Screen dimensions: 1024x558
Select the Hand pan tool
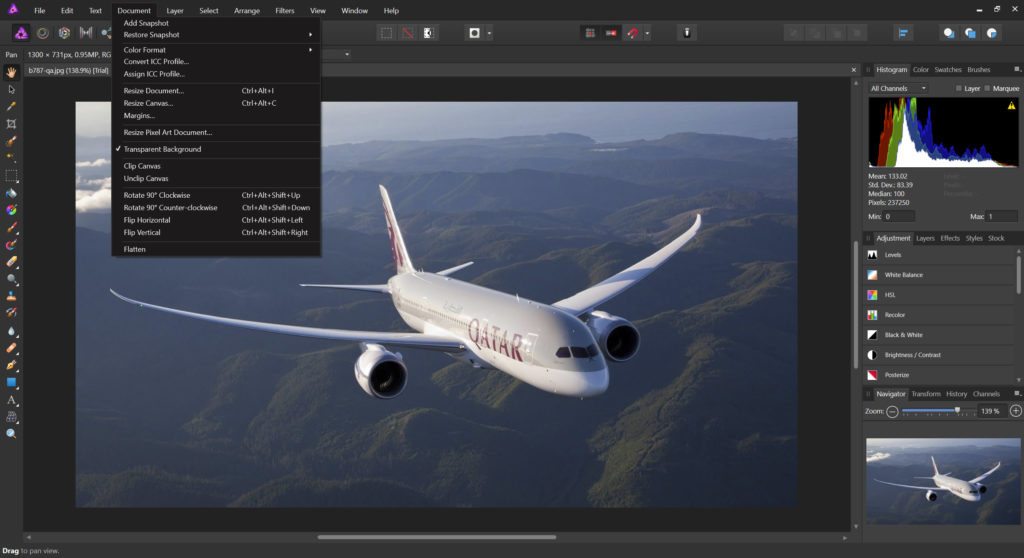[11, 72]
